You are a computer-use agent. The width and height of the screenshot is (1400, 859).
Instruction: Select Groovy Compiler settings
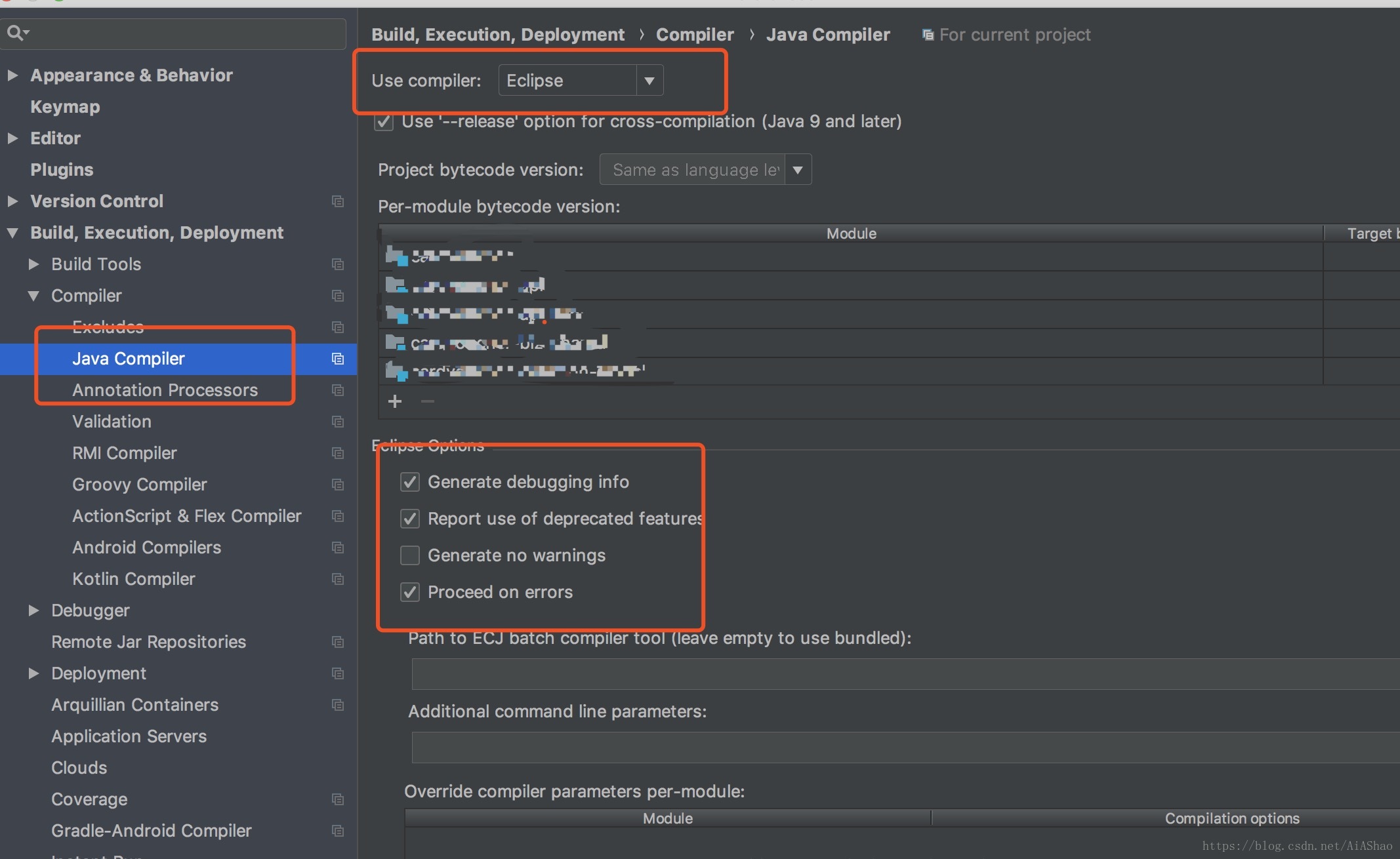click(x=139, y=485)
